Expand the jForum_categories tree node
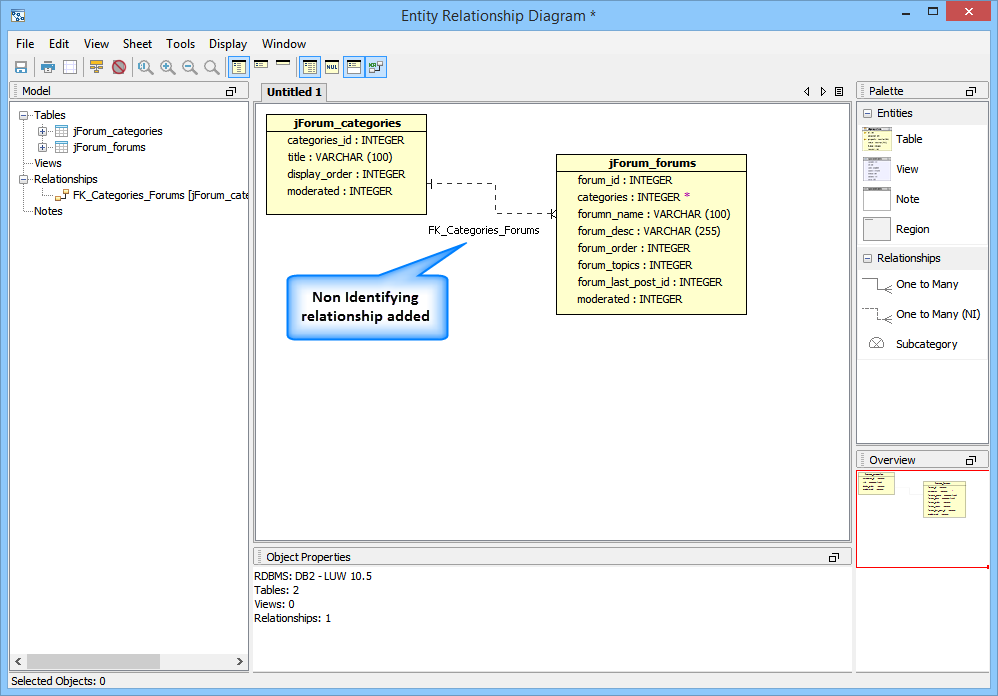 point(43,131)
